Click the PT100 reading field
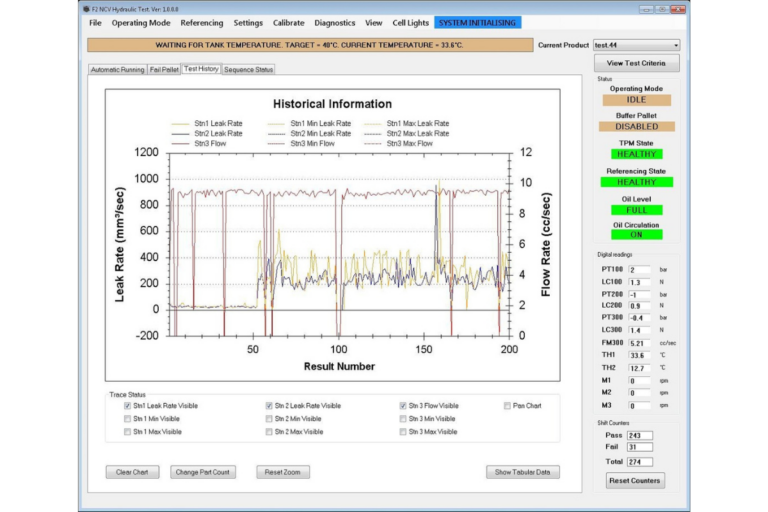The height and width of the screenshot is (512, 768). point(639,270)
